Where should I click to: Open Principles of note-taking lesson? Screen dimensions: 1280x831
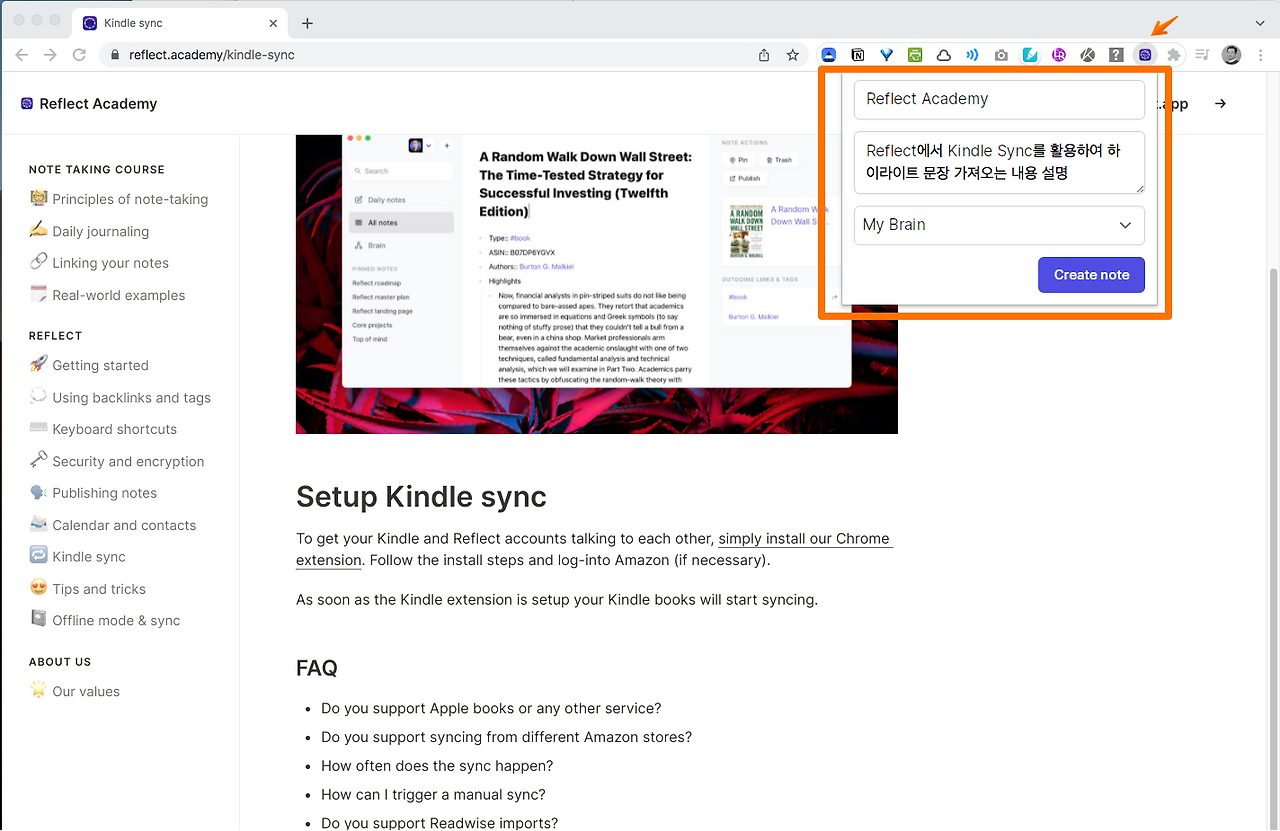pyautogui.click(x=119, y=199)
